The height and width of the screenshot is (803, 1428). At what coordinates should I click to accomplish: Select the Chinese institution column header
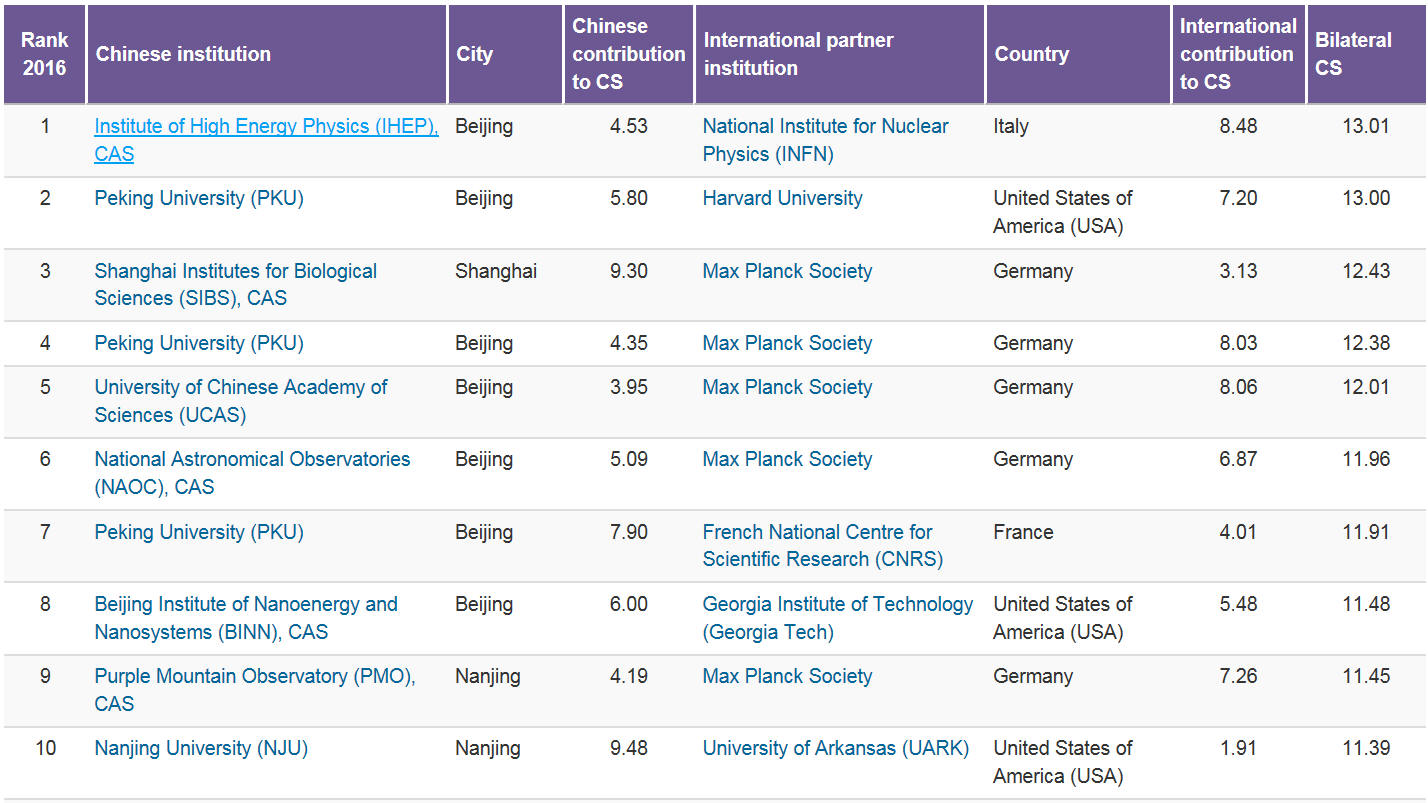183,54
